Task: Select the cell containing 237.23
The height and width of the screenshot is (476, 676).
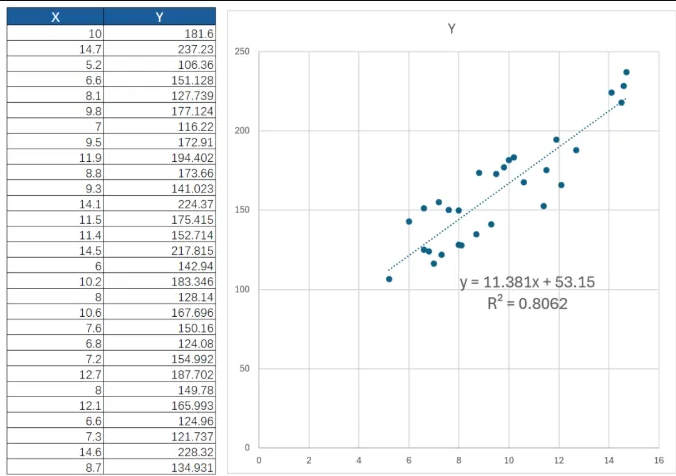Action: pyautogui.click(x=160, y=49)
